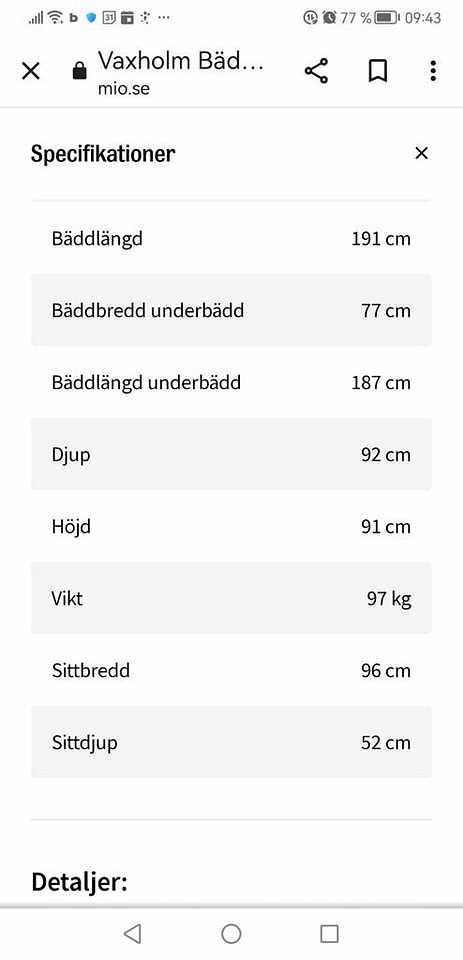
Task: Tap the Vikt 97 kg row
Action: point(232,598)
